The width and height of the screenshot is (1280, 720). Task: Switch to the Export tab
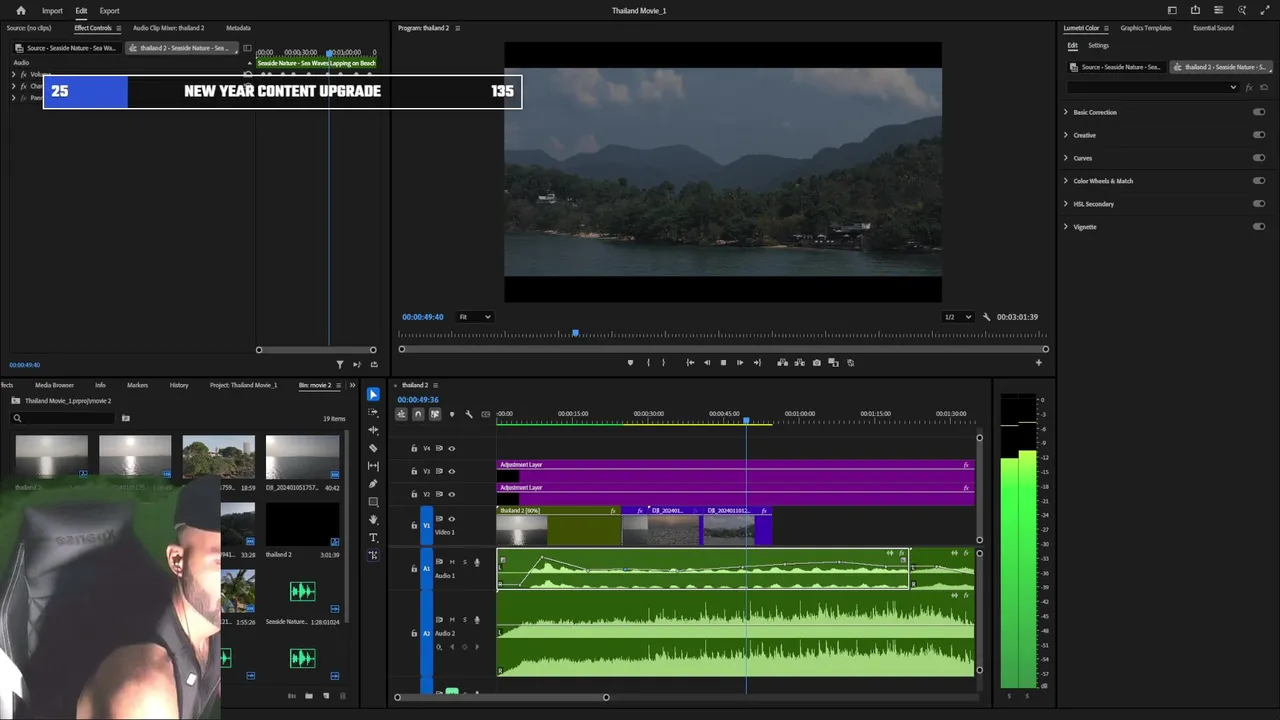(x=109, y=11)
